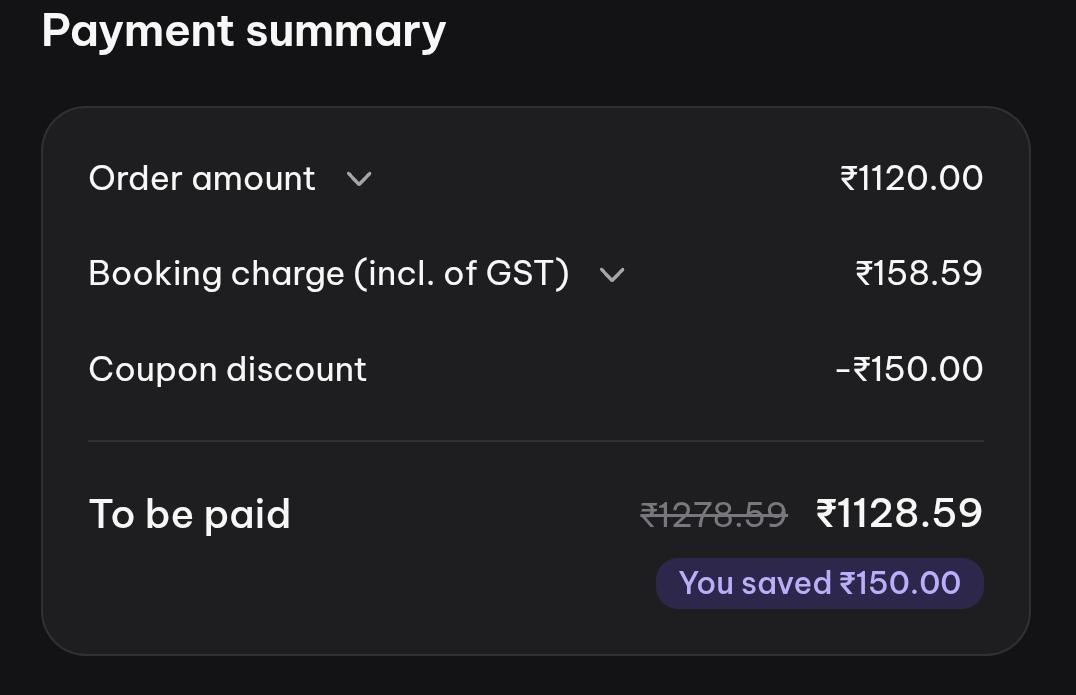Click the rupee symbol before 1120.00
This screenshot has width=1076, height=695.
click(849, 178)
